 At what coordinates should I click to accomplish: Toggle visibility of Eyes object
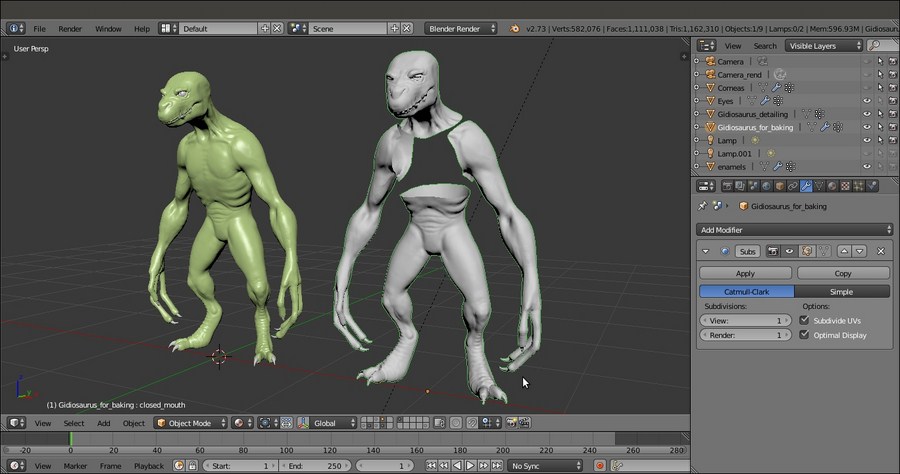867,101
